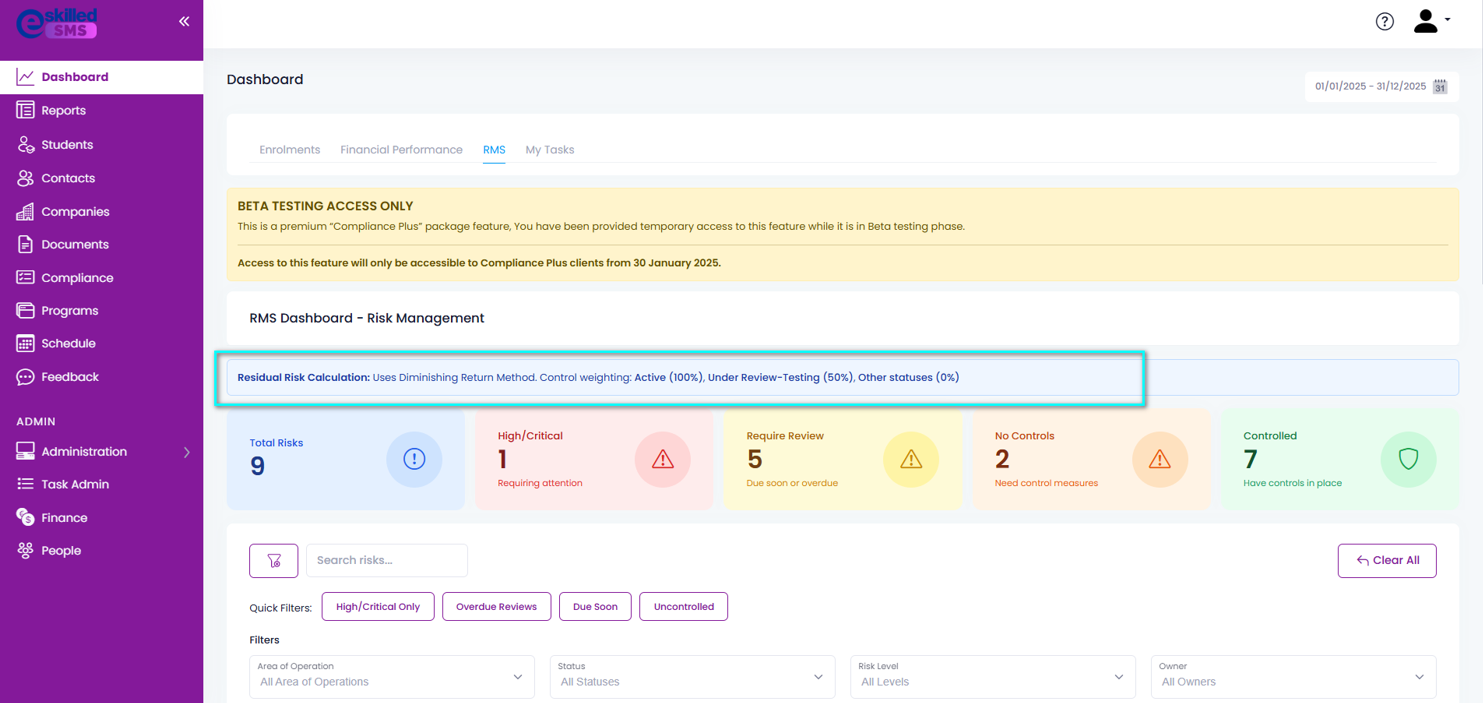Open the user profile account menu
1483x703 pixels.
pos(1431,21)
